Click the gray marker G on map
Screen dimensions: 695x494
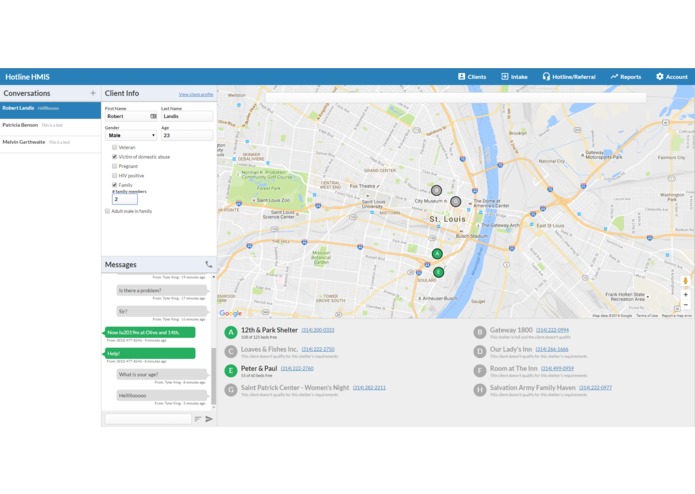pos(455,202)
